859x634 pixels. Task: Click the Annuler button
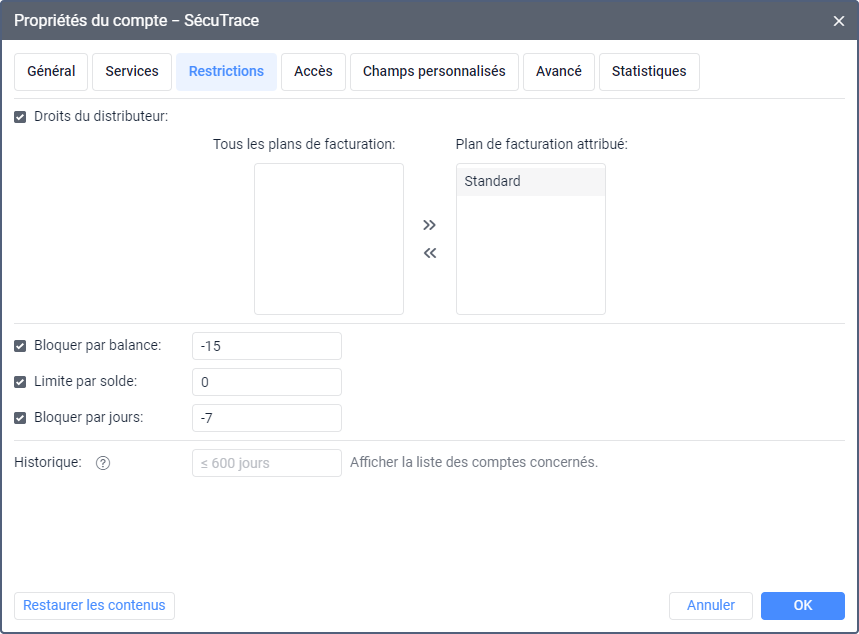[x=711, y=606]
